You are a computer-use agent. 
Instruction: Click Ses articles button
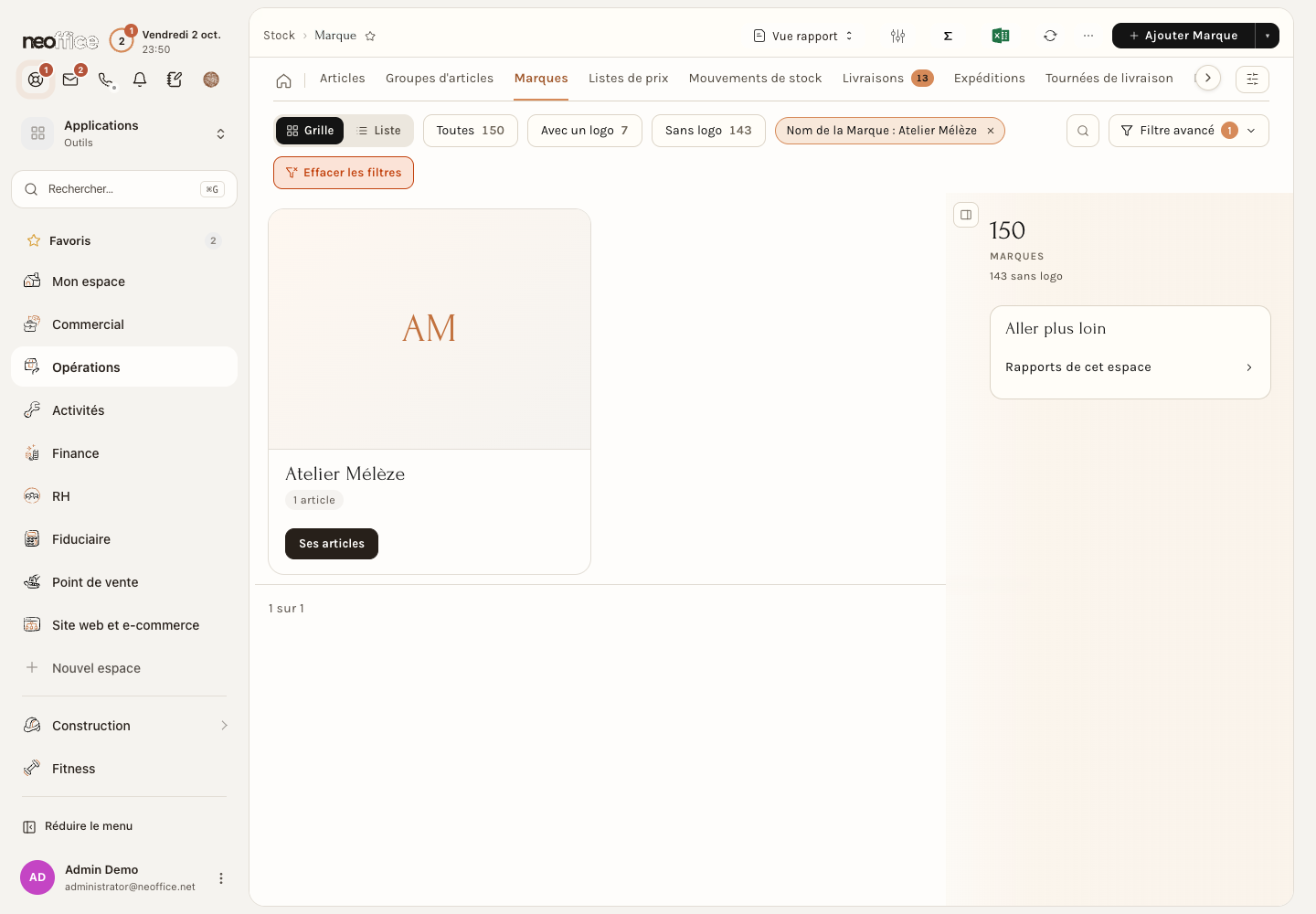332,544
